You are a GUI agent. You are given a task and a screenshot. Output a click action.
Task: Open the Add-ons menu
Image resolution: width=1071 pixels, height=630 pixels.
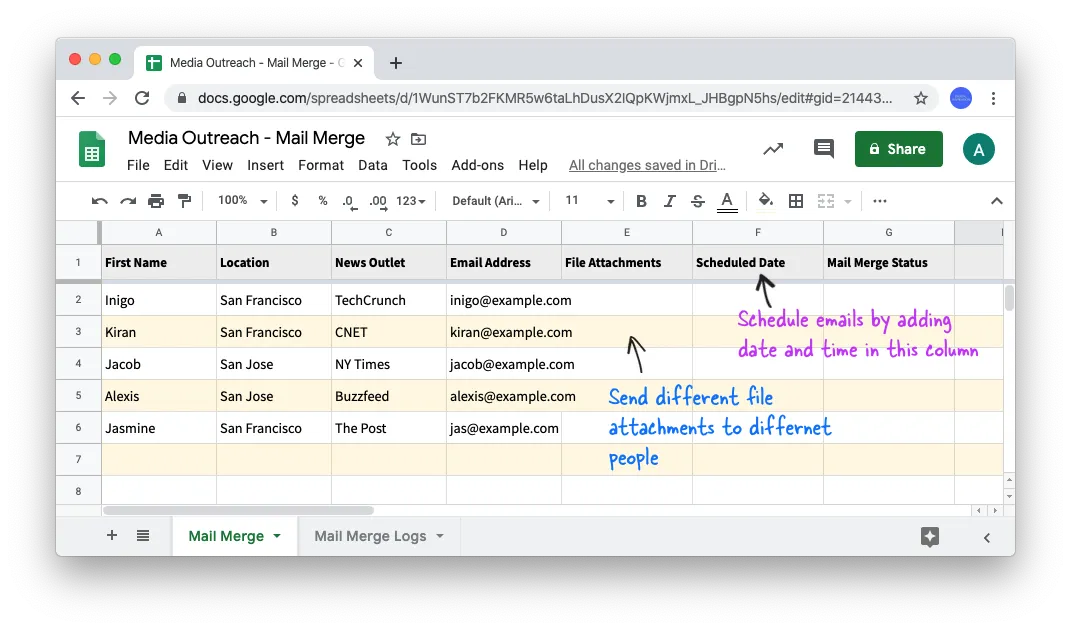(x=477, y=165)
